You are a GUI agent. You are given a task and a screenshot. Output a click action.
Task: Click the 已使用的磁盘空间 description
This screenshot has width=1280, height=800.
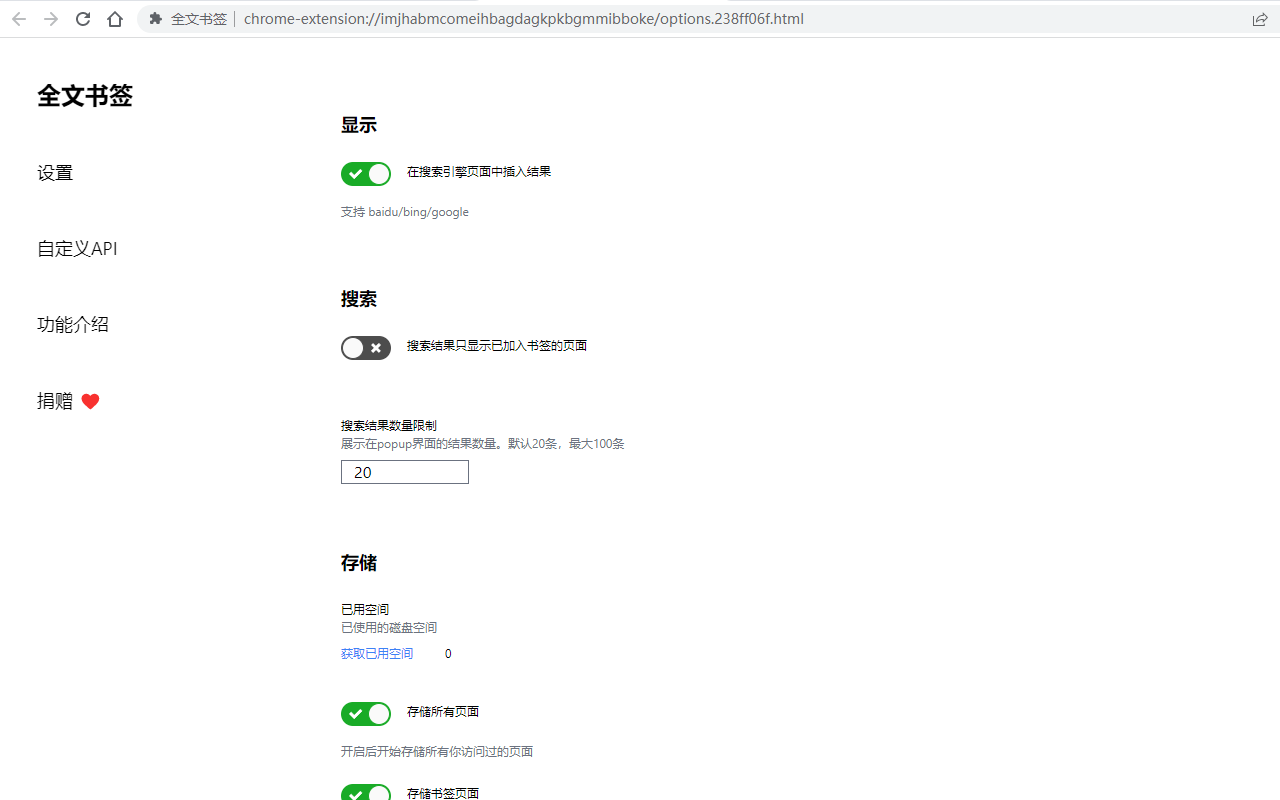click(389, 628)
